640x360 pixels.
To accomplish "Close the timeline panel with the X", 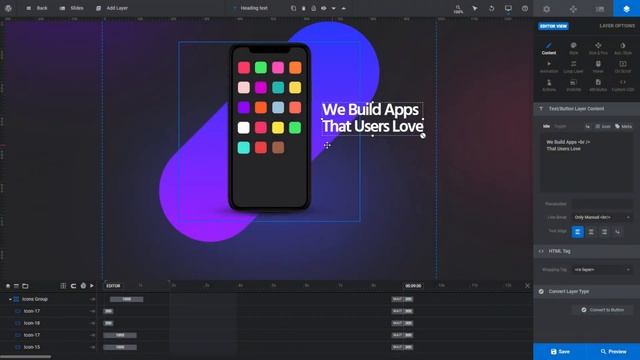I will coord(527,286).
